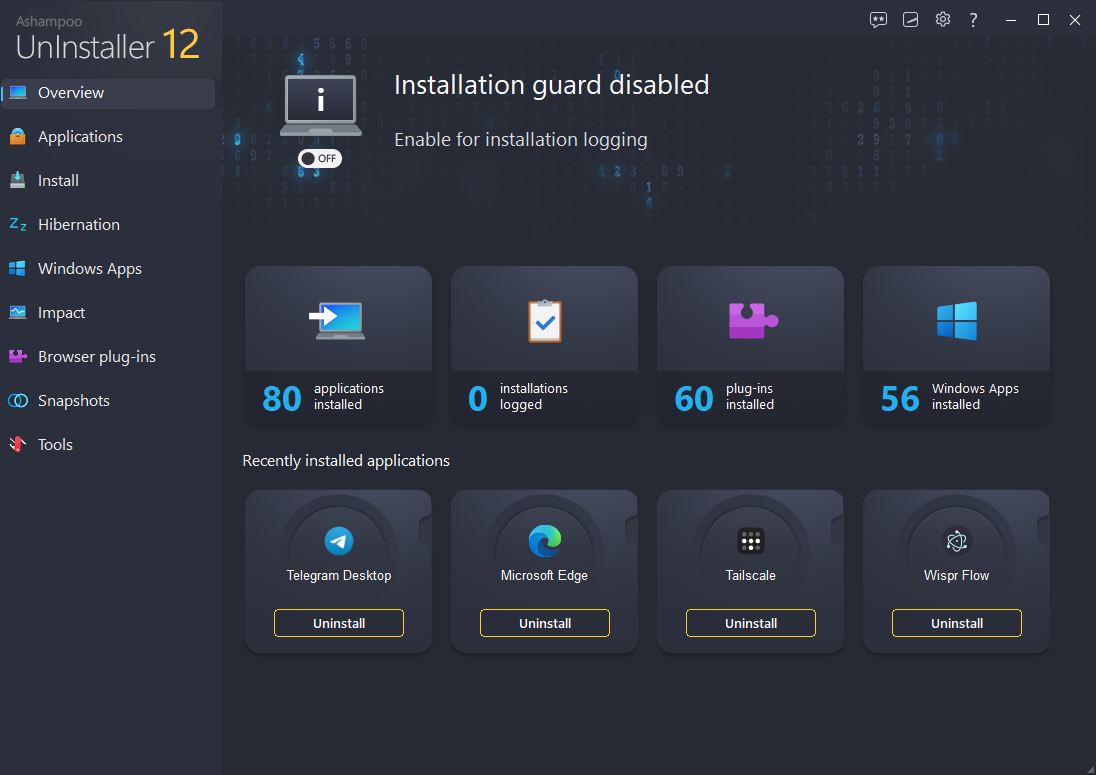Click the Applications bag icon

(x=18, y=137)
